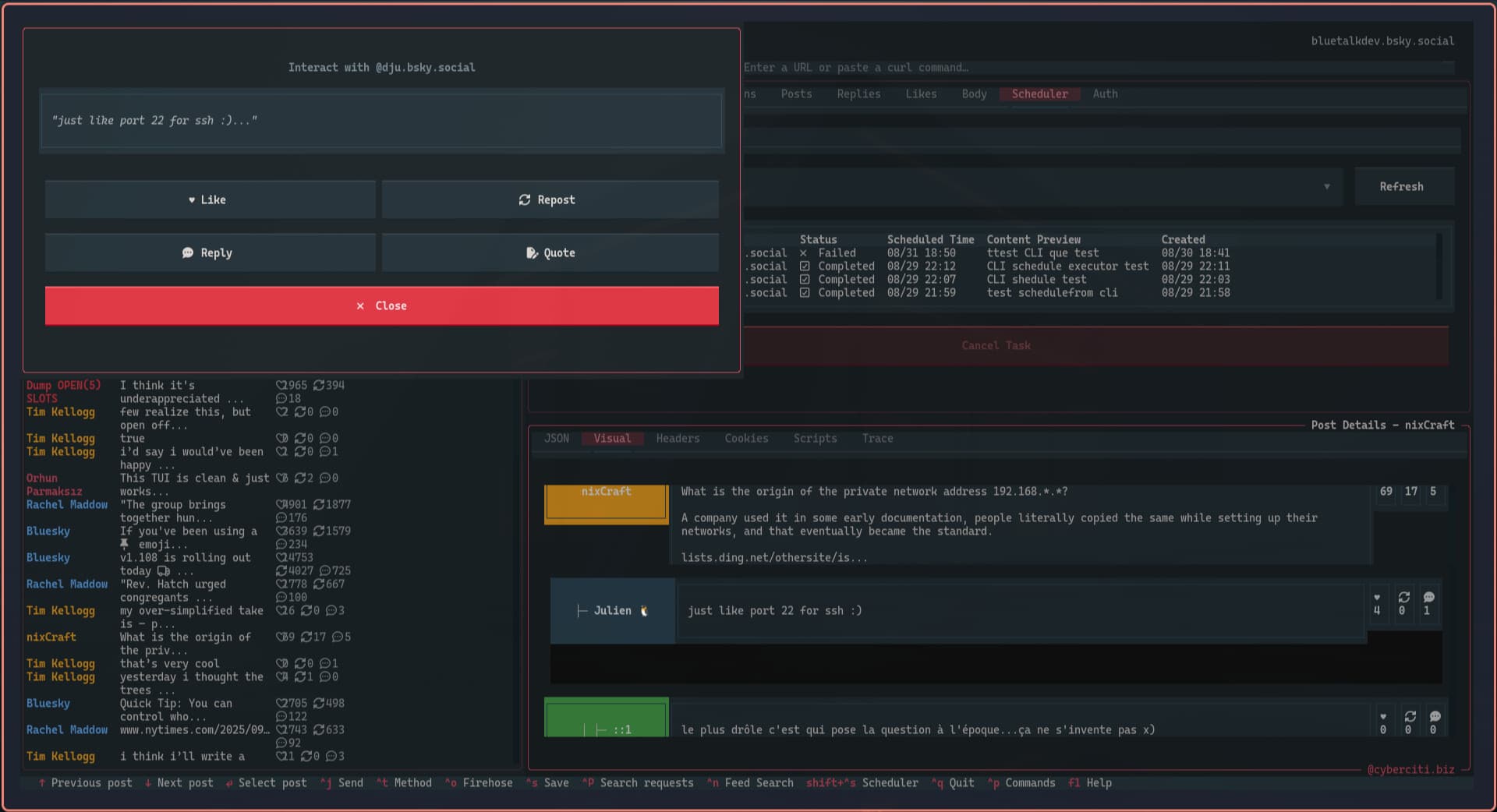The height and width of the screenshot is (812, 1497).
Task: Click the Cancel Task button
Action: tap(996, 345)
